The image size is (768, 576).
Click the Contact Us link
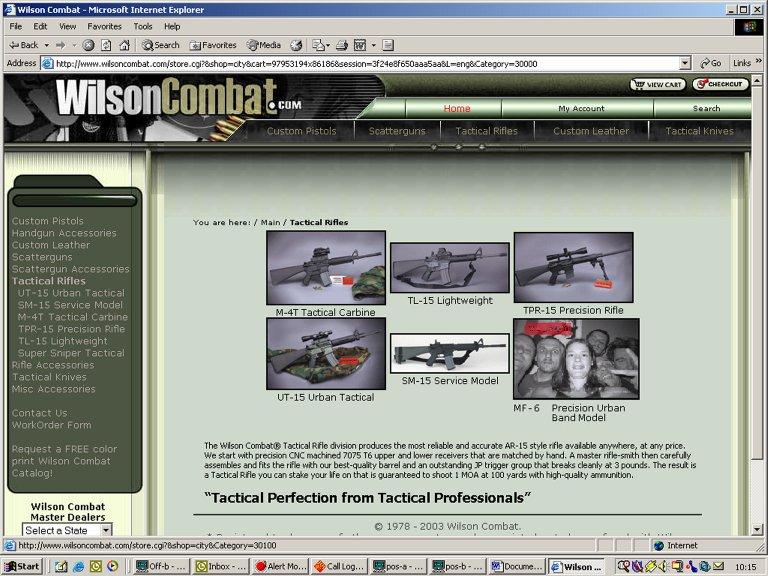tap(39, 413)
